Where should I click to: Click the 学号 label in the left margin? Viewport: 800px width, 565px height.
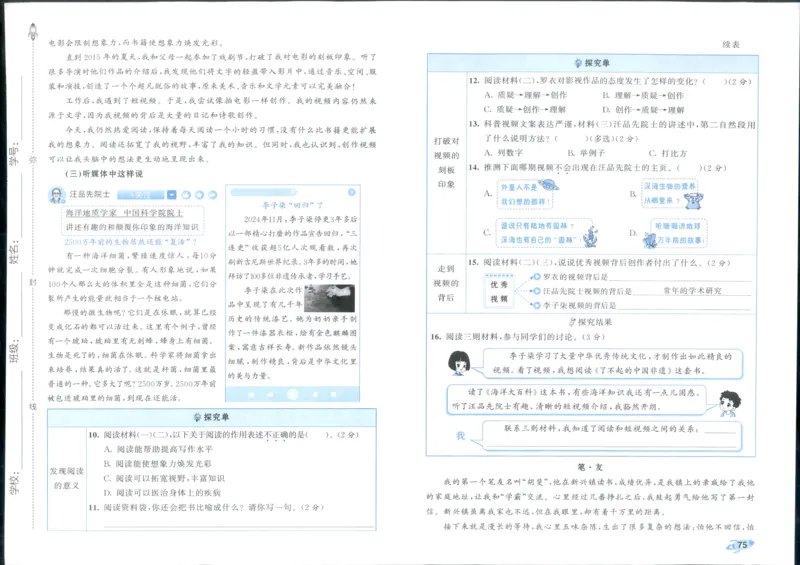pos(14,154)
